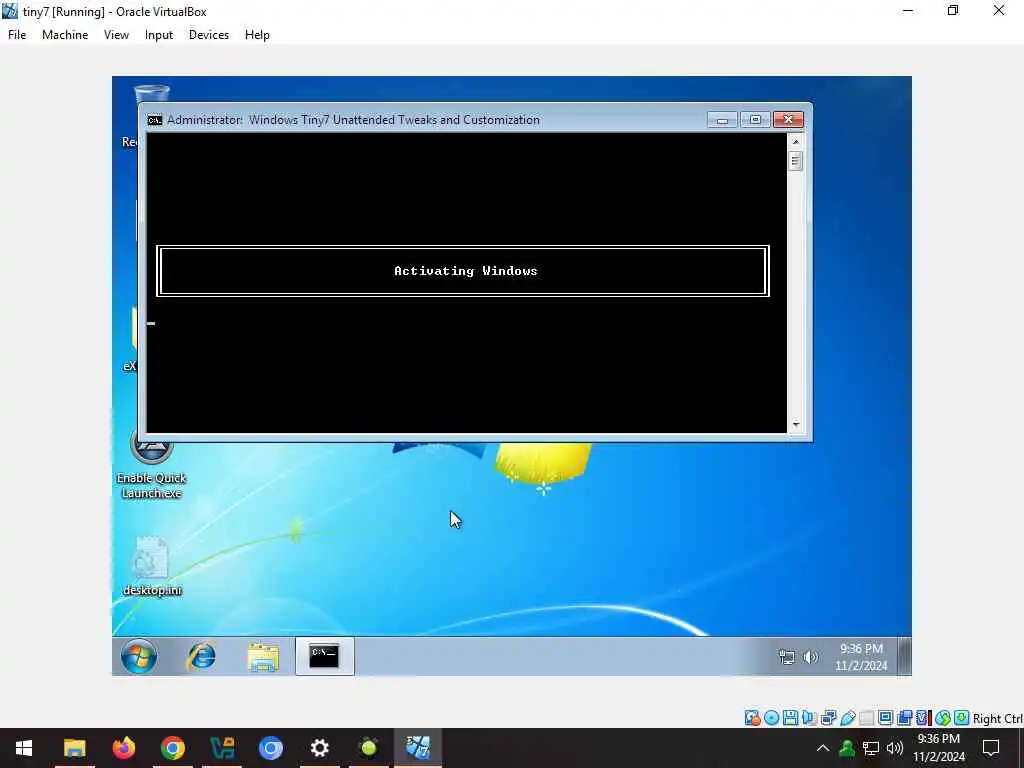1024x768 pixels.
Task: Launch Firefox from host taskbar
Action: [x=123, y=748]
